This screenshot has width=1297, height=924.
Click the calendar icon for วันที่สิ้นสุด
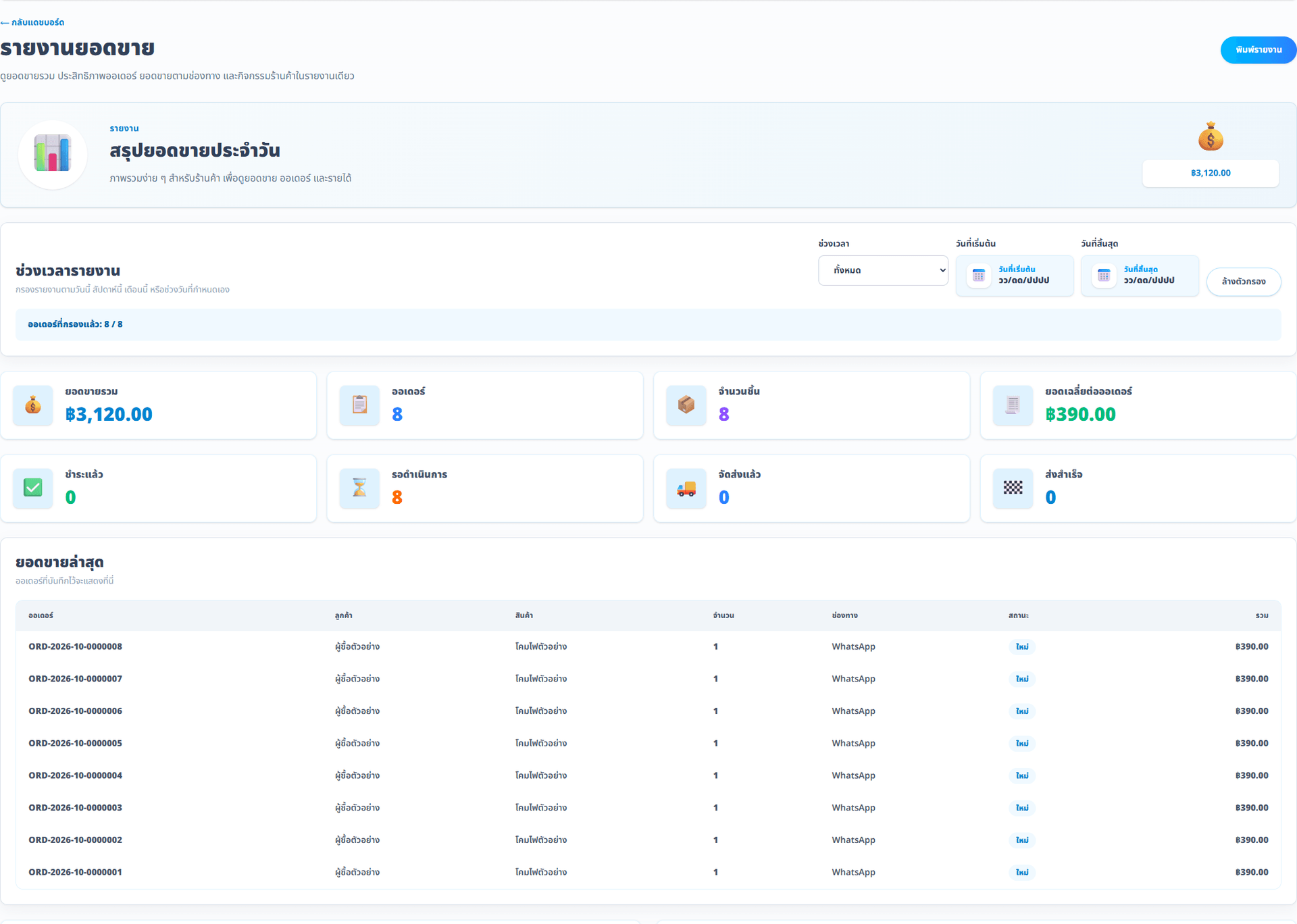[1104, 275]
